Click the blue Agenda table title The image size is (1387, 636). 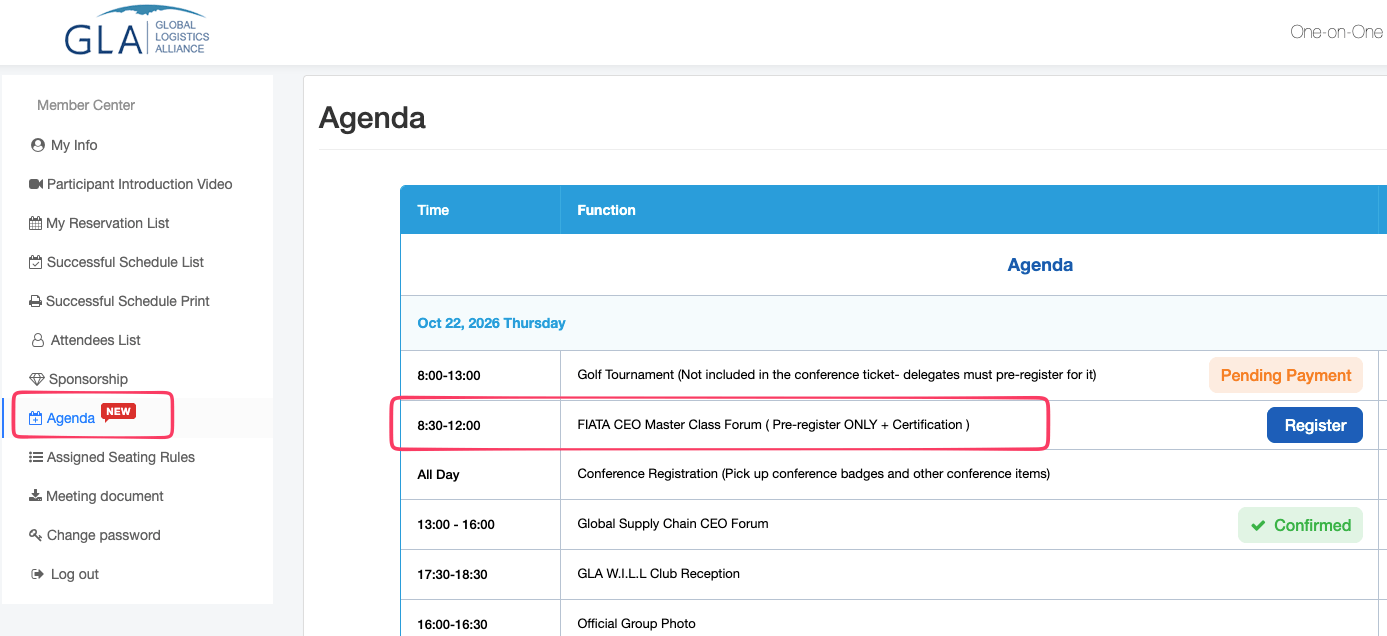(x=1040, y=265)
